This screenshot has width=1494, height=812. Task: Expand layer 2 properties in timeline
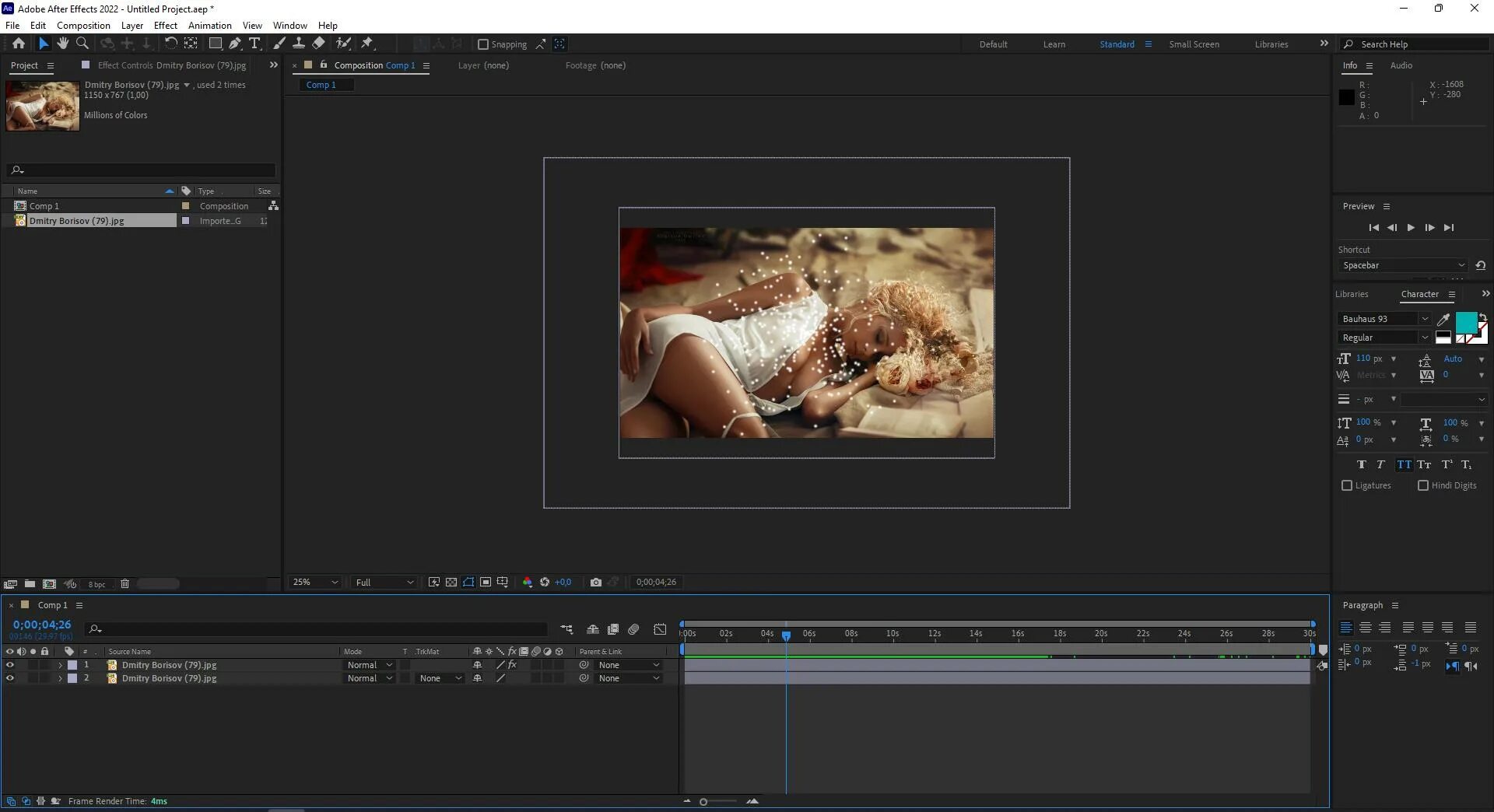[60, 678]
